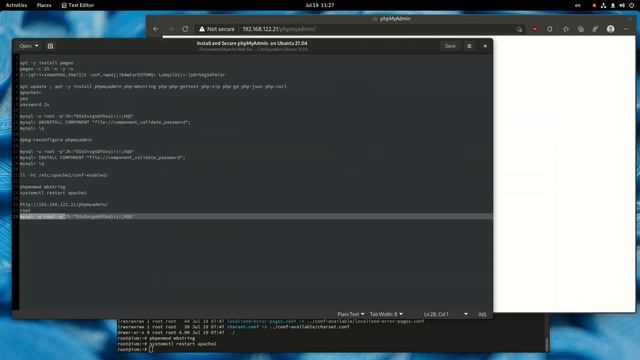Screen dimensions: 640x360
Task: Reload the phpMyAdmin browser page
Action: (x=185, y=29)
